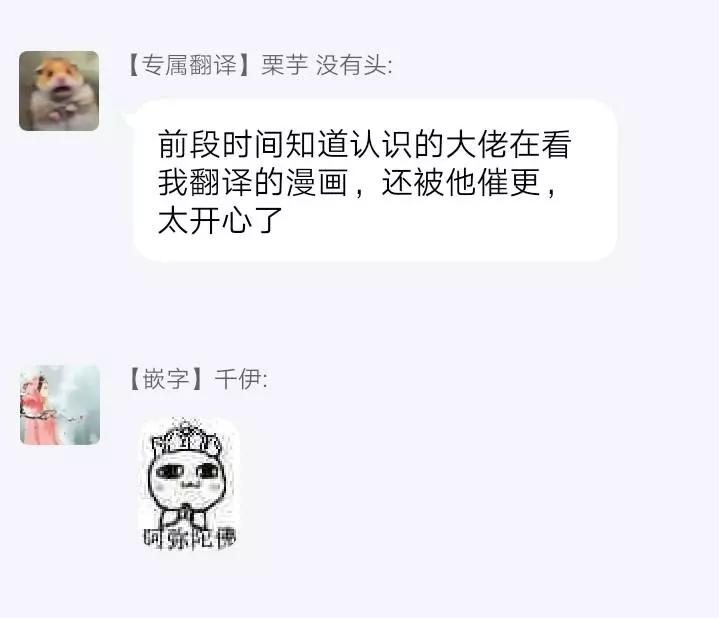Click the hamster's face in avatar

point(57,78)
